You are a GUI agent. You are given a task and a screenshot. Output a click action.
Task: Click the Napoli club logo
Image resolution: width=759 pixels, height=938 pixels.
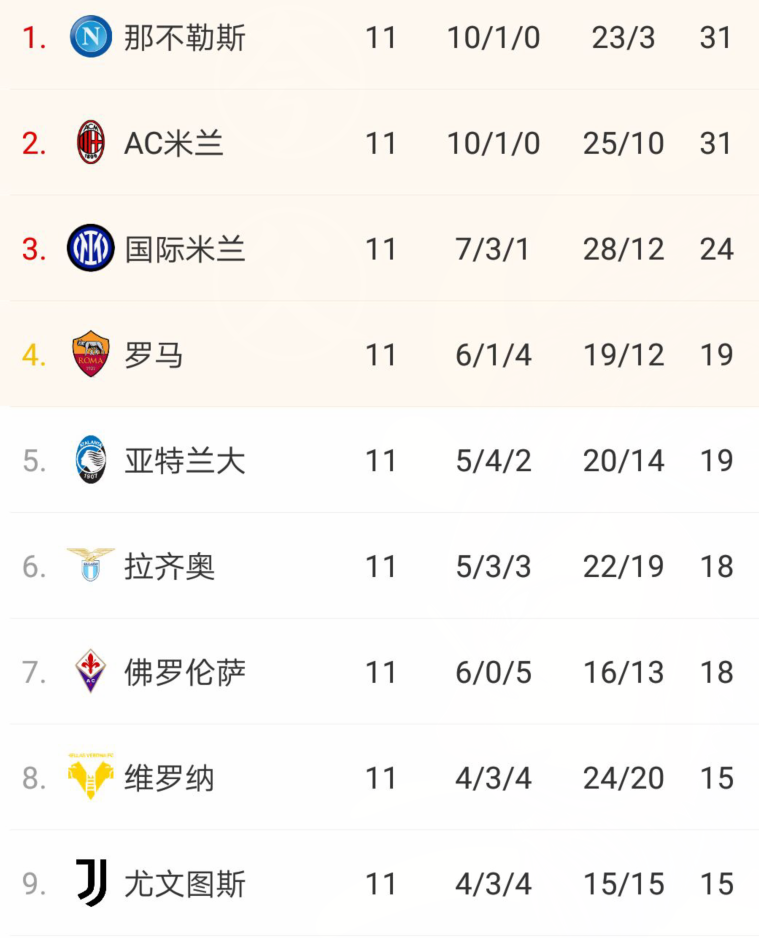[91, 36]
